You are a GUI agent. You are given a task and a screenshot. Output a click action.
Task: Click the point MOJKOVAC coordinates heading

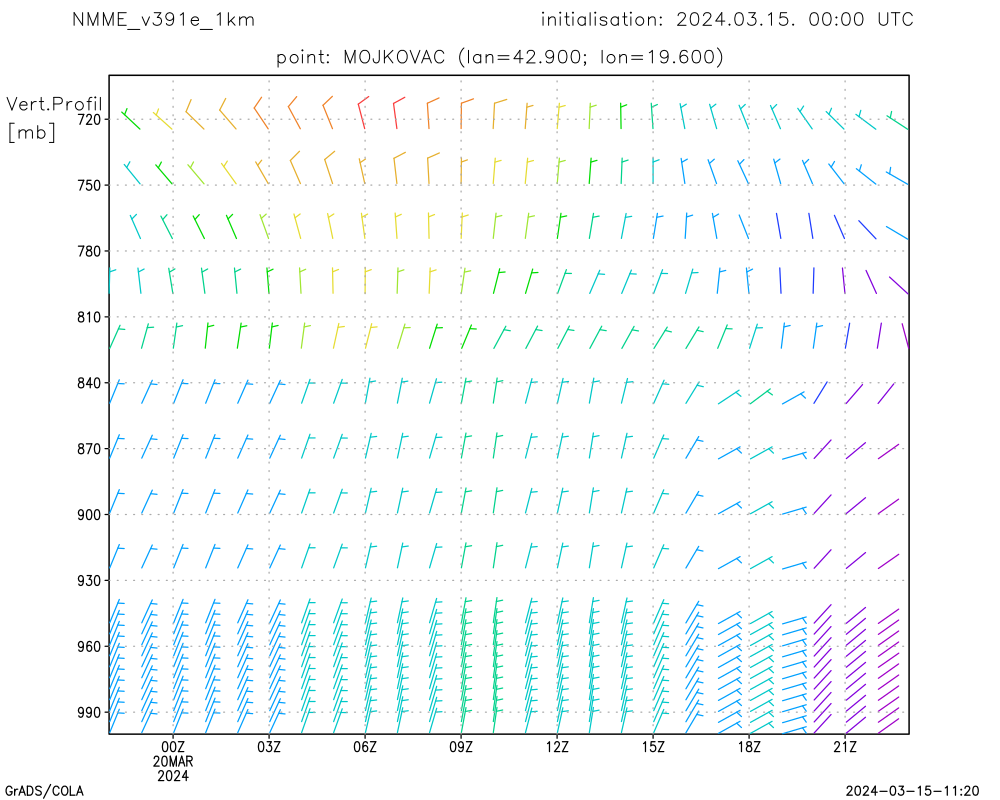pos(500,57)
